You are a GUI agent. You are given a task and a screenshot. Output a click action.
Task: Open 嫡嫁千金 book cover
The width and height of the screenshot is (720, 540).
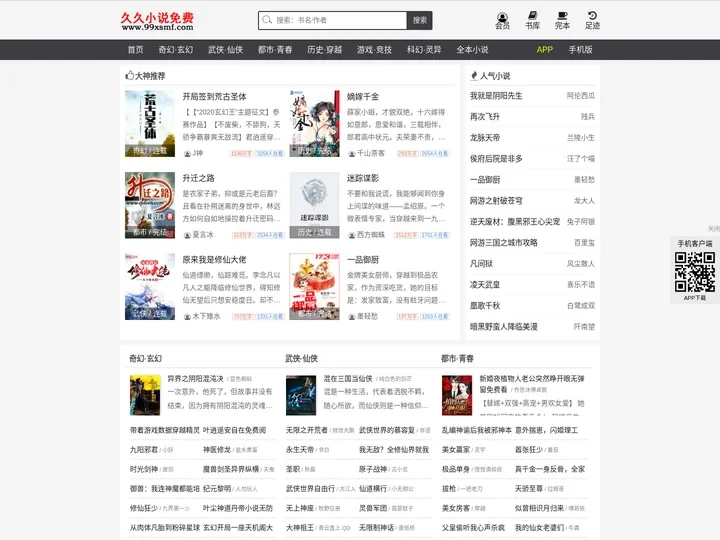pos(315,124)
